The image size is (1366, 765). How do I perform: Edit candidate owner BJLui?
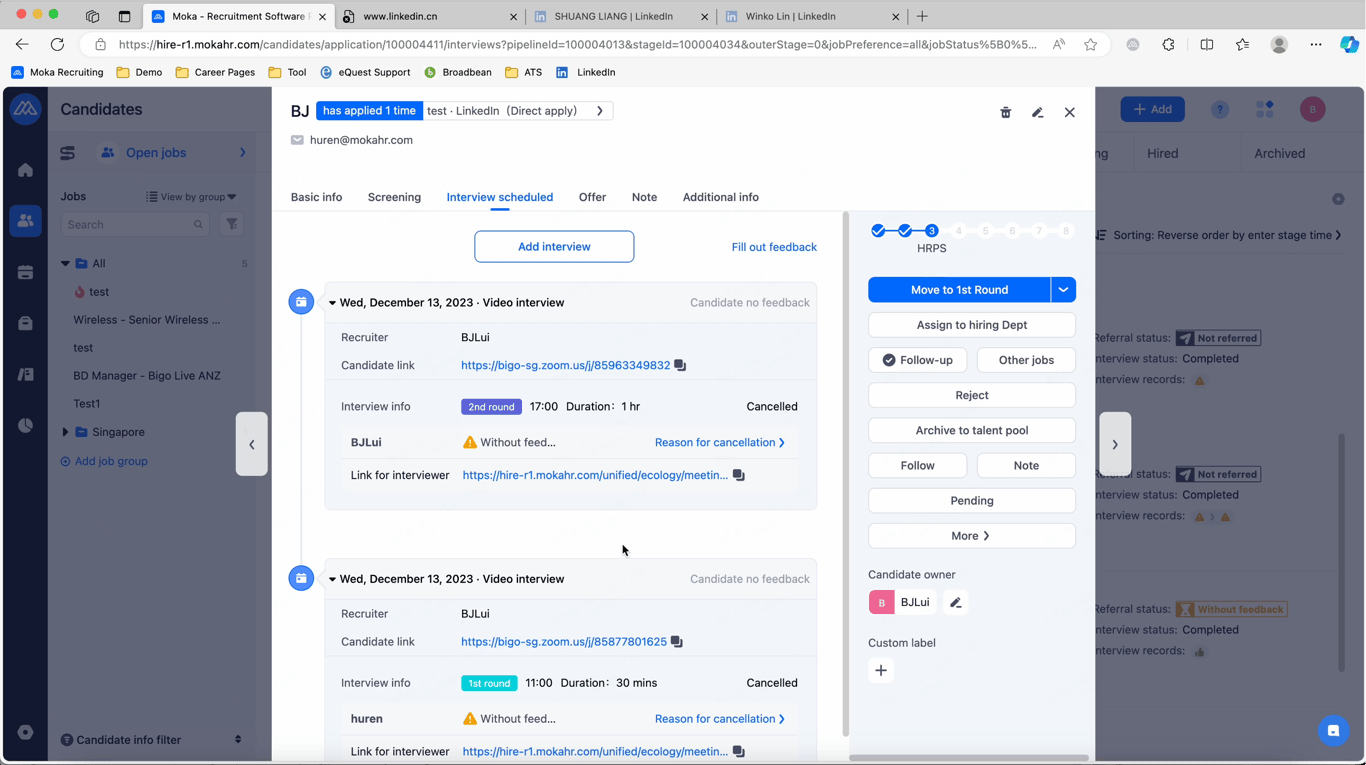956,603
